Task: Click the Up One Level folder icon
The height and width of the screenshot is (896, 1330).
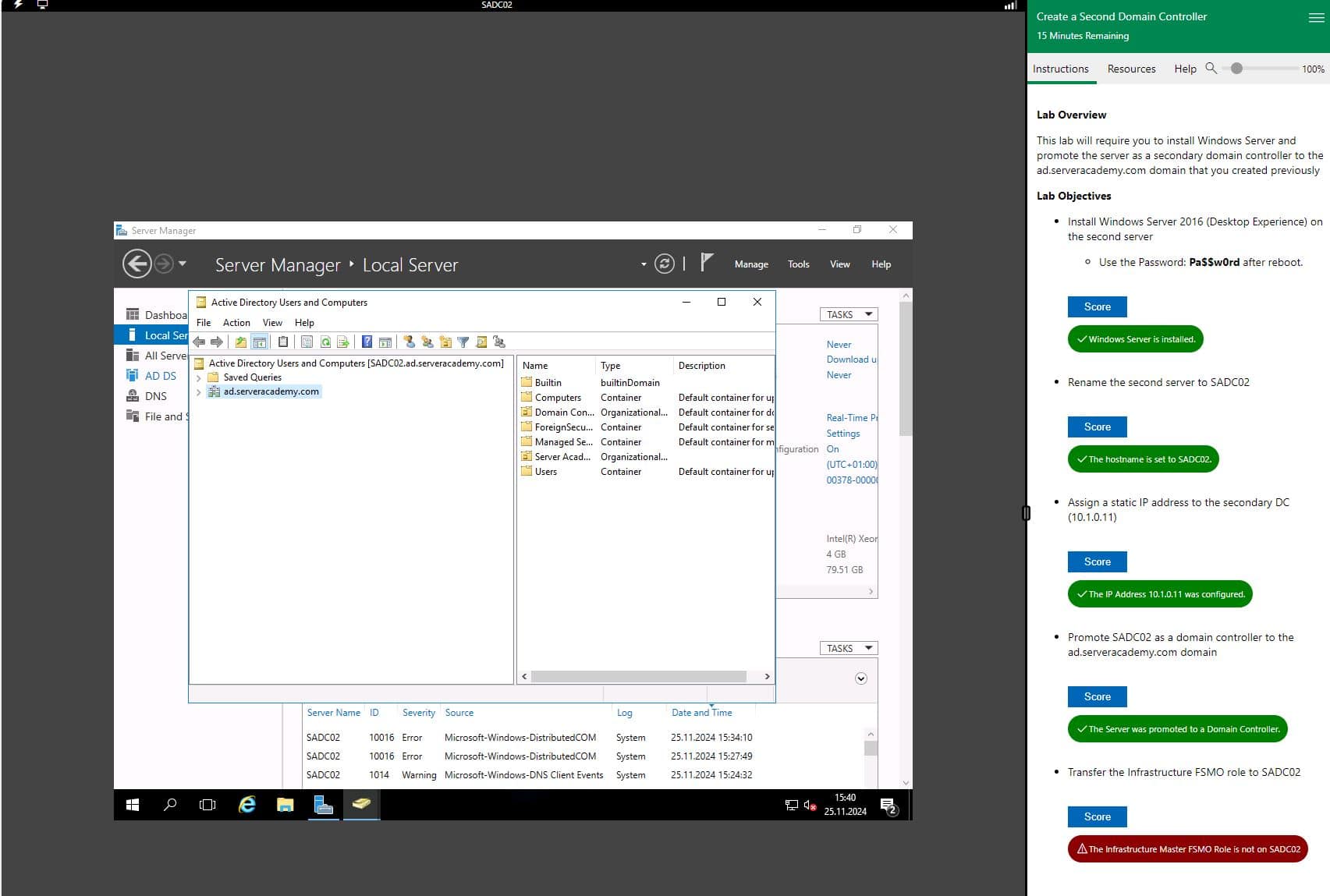Action: click(x=241, y=342)
